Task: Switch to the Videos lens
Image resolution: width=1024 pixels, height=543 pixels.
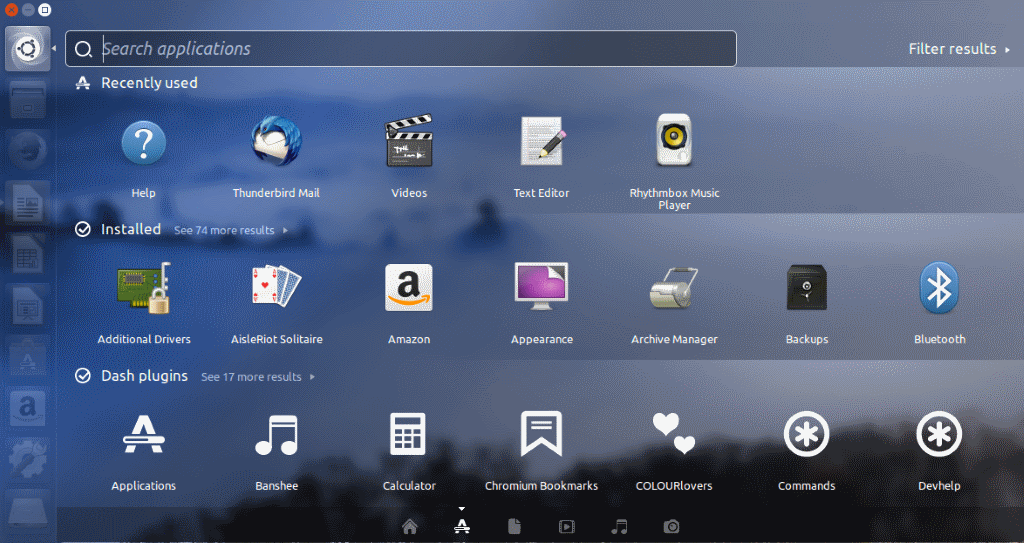Action: pos(567,527)
